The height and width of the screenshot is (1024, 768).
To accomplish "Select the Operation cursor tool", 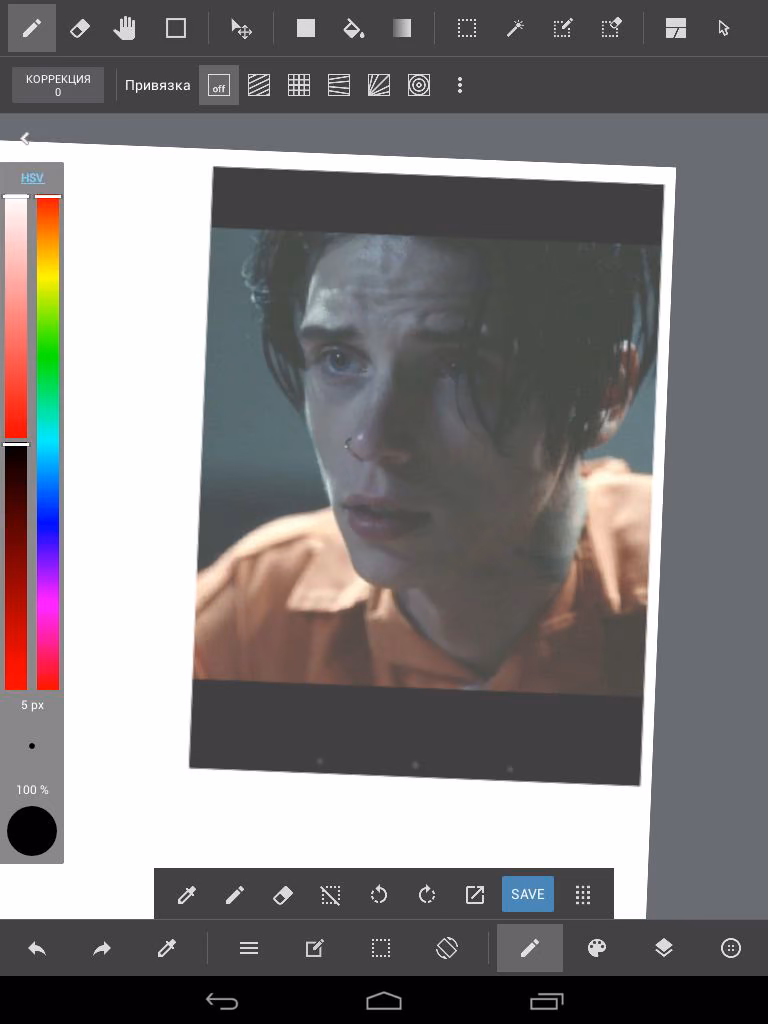I will (724, 28).
